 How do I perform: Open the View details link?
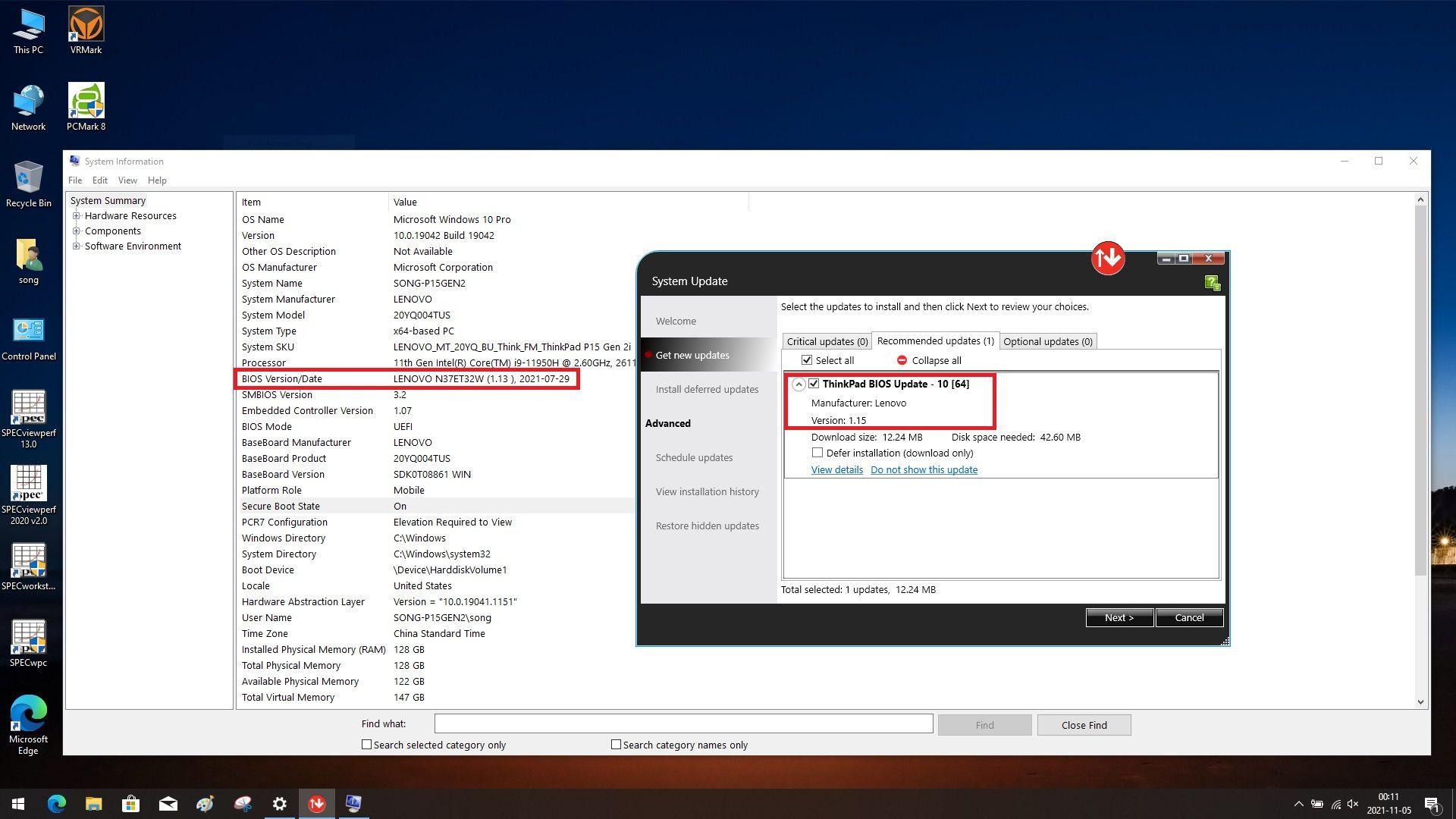pos(836,469)
